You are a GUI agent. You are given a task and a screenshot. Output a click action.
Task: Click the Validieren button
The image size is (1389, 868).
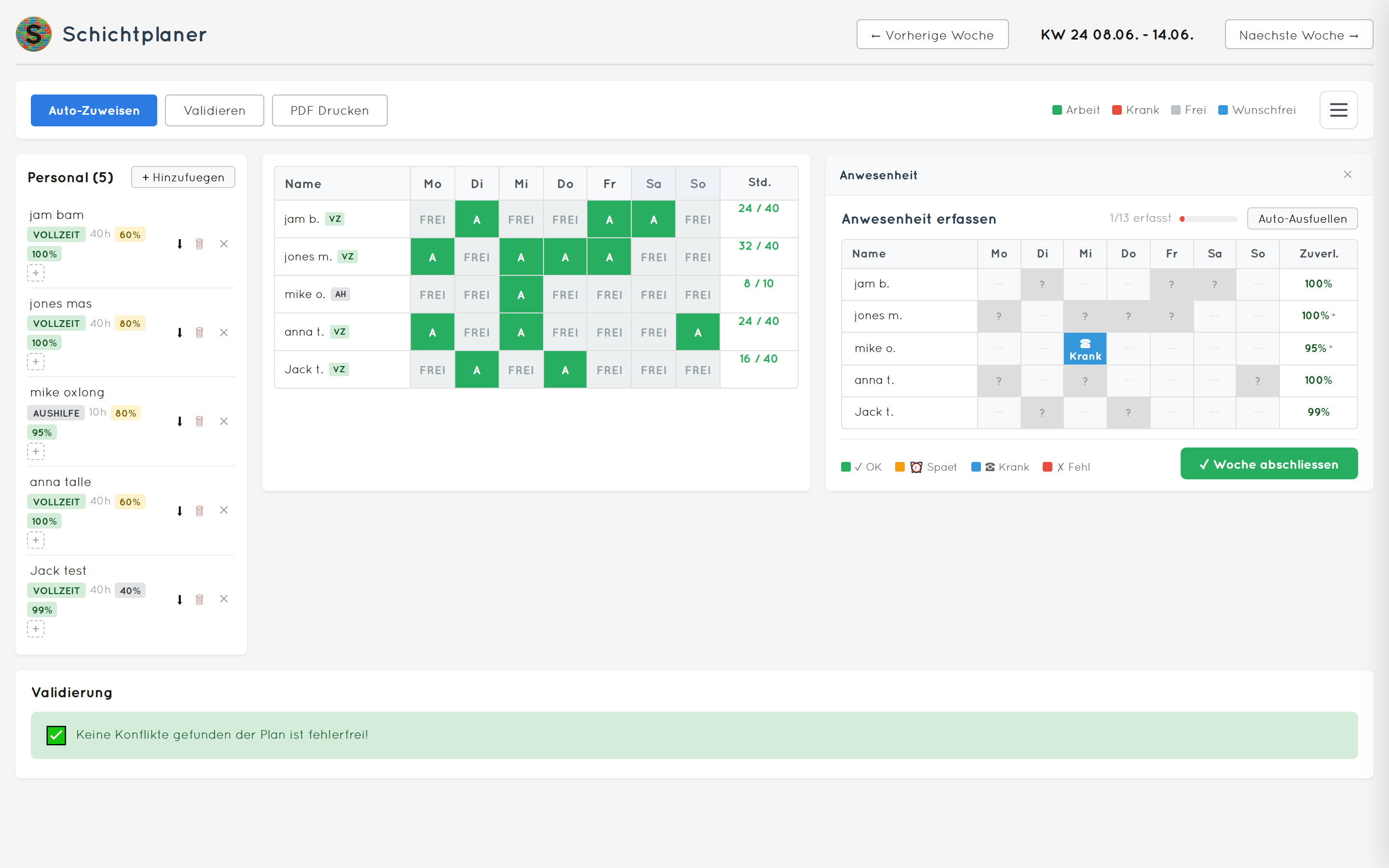(214, 110)
